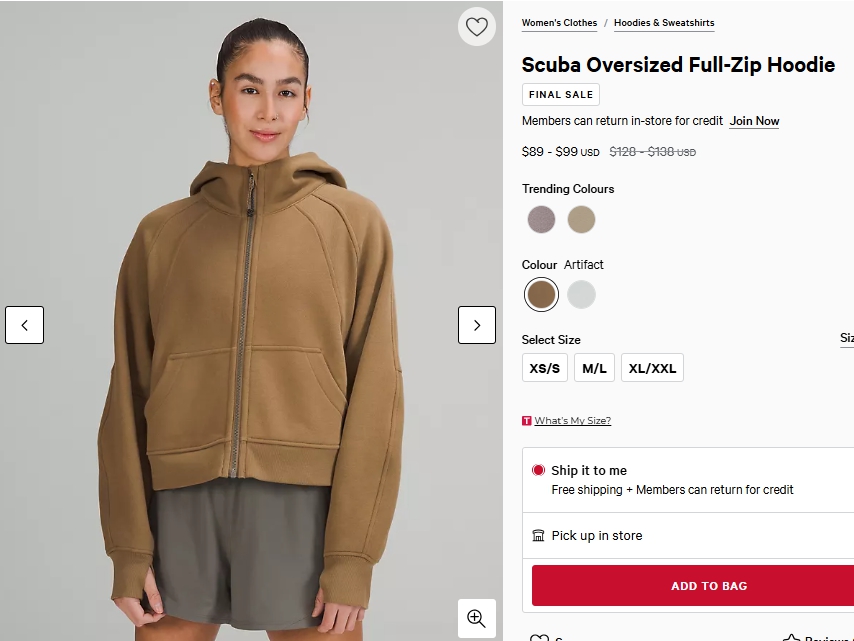The width and height of the screenshot is (854, 641).
Task: Click the store pickup building icon
Action: (538, 535)
